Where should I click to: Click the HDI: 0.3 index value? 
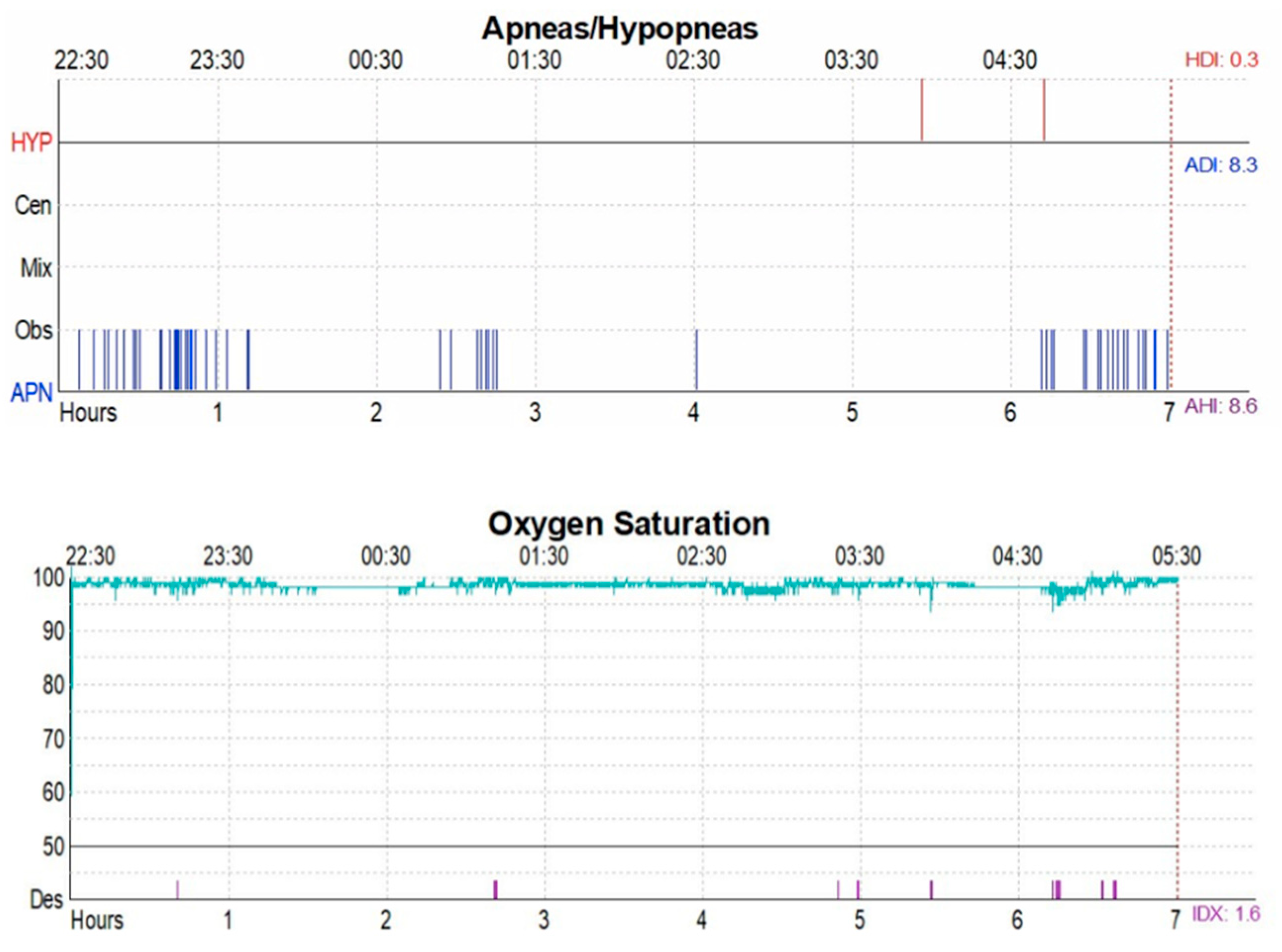1220,58
